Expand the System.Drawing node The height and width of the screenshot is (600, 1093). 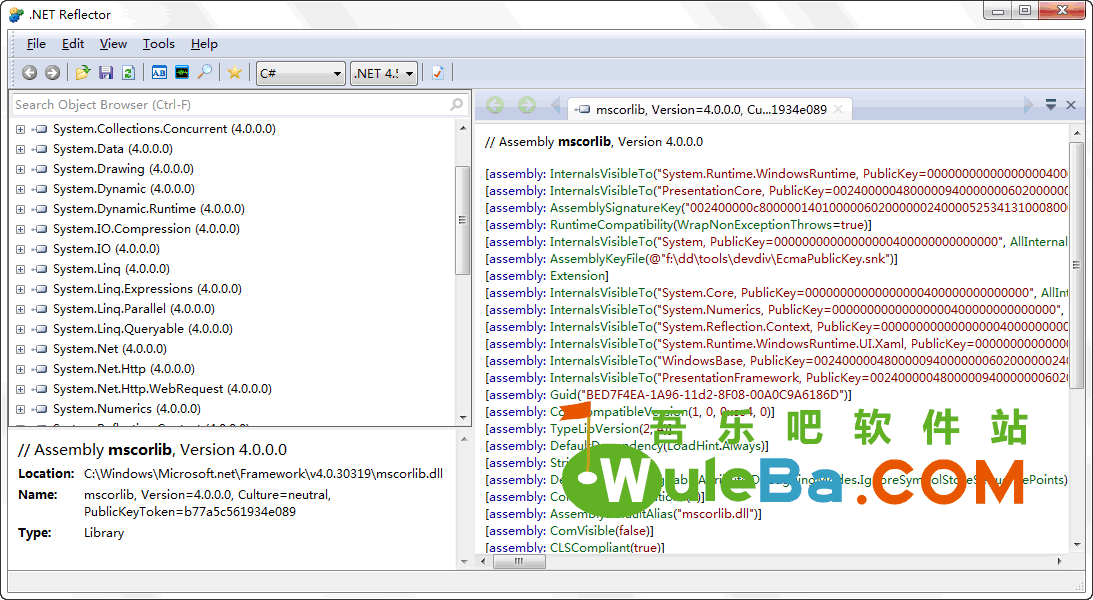coord(20,169)
